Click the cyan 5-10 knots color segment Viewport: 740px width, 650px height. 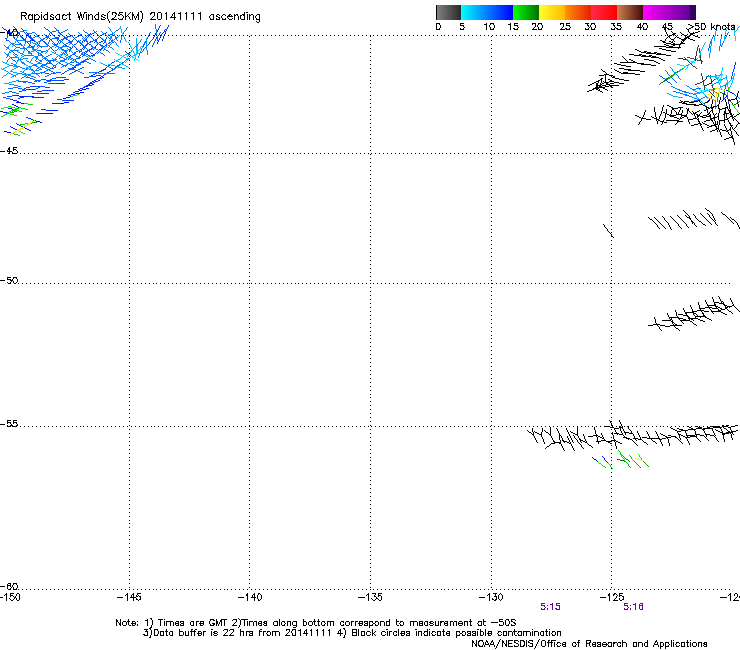coord(474,12)
